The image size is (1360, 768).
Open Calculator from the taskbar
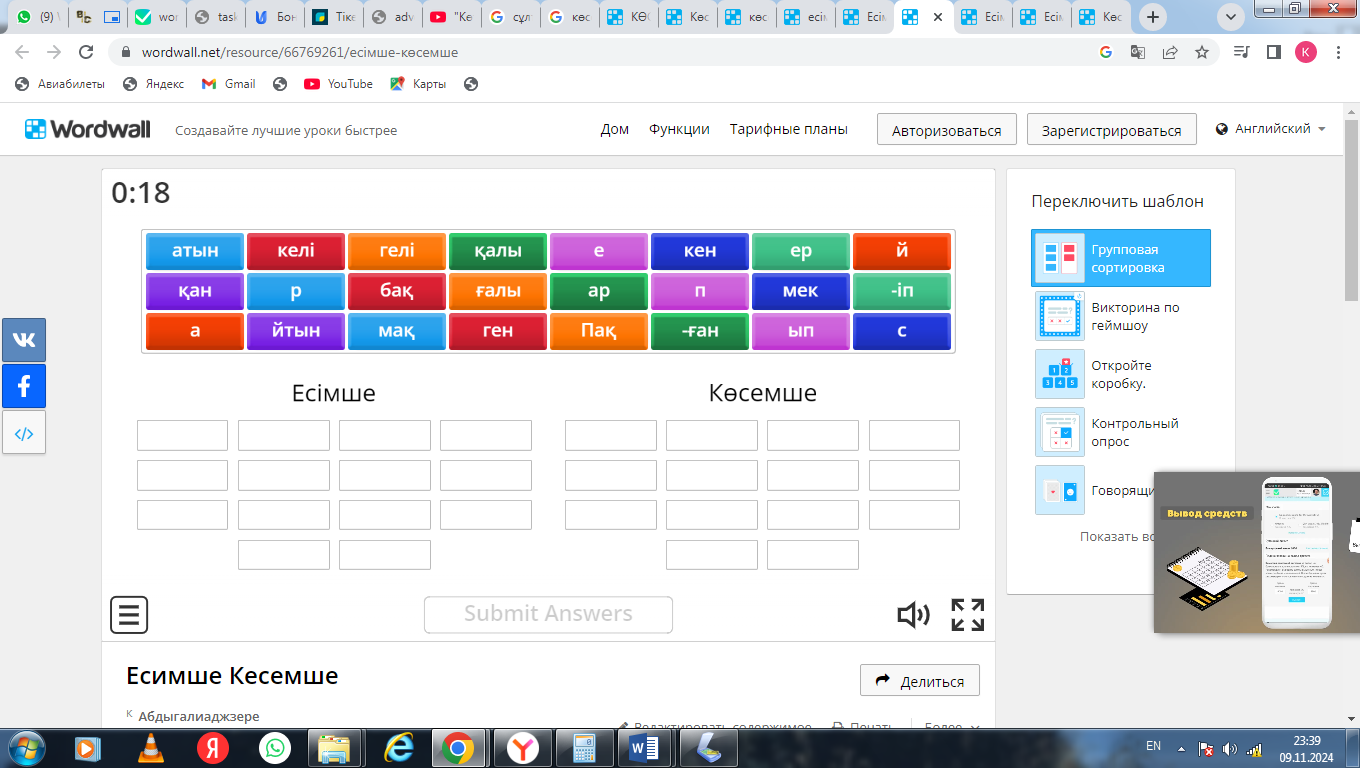pos(583,748)
